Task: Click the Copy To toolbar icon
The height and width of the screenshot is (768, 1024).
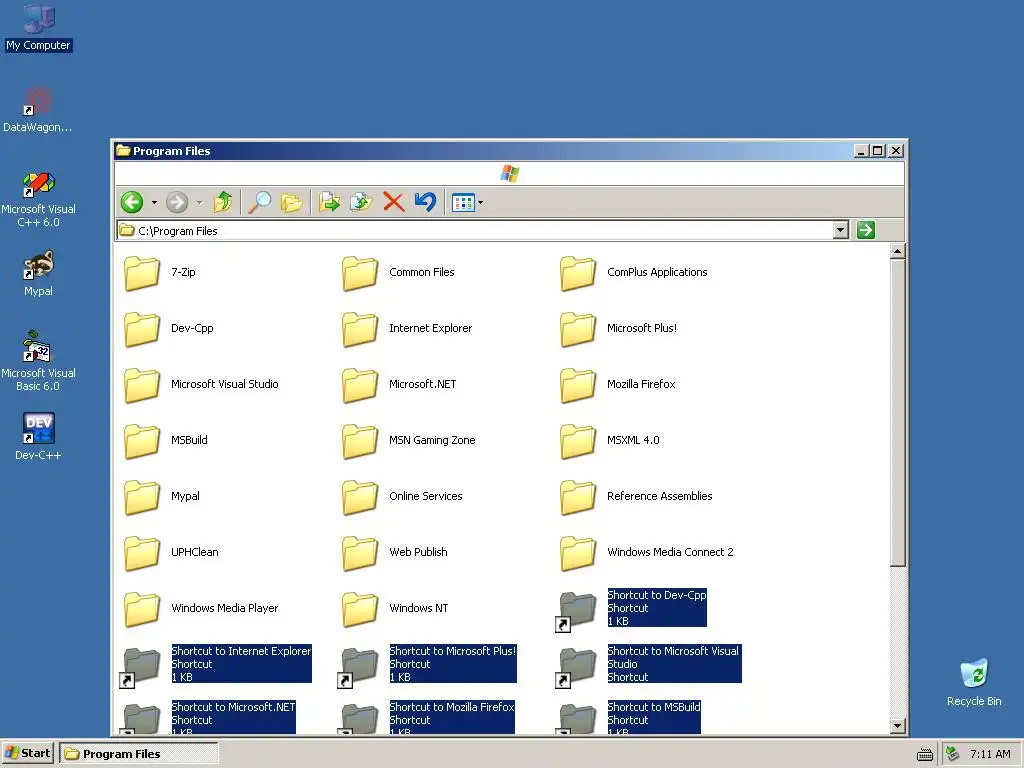Action: 360,202
